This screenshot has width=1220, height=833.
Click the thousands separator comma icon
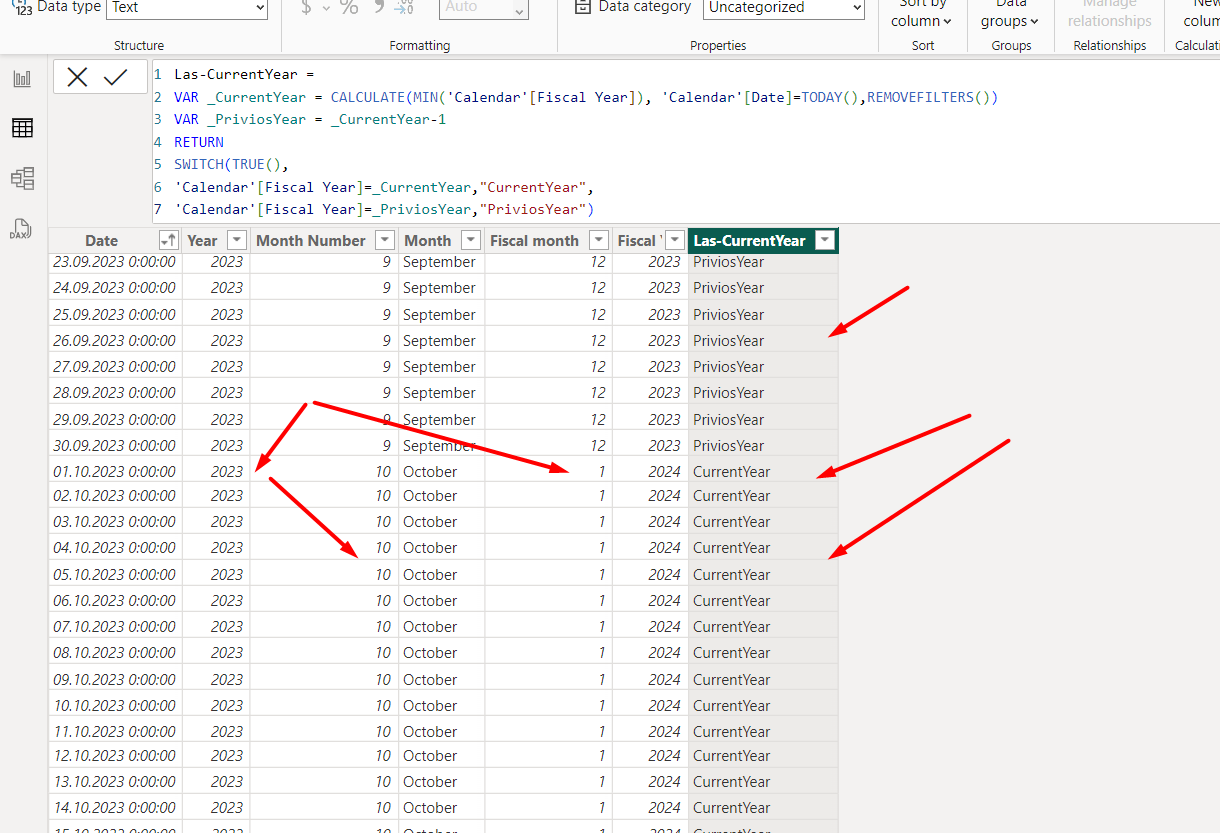click(378, 7)
